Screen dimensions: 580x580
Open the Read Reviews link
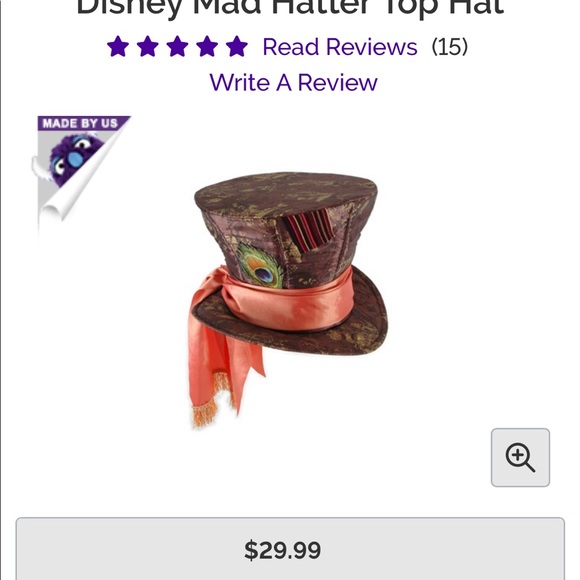point(340,47)
